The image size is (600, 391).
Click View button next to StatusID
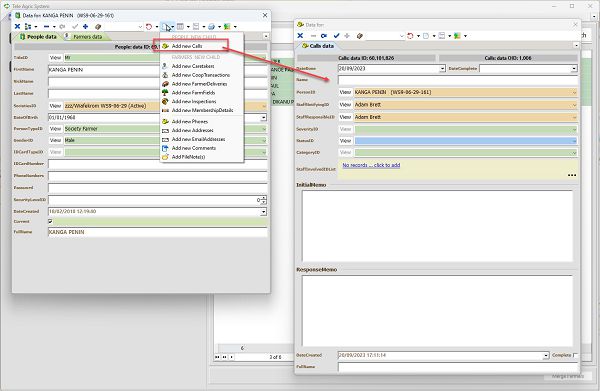(345, 141)
